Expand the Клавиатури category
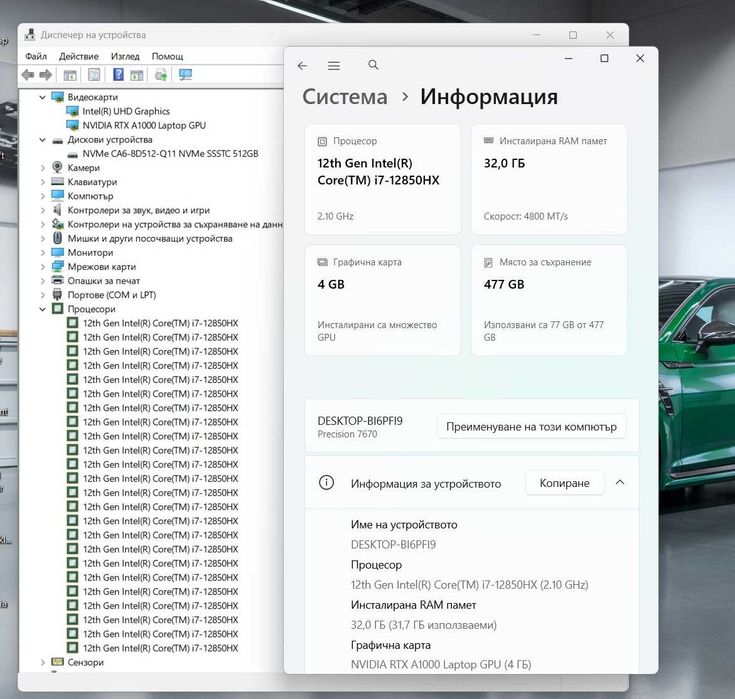The height and width of the screenshot is (699, 735). click(42, 181)
